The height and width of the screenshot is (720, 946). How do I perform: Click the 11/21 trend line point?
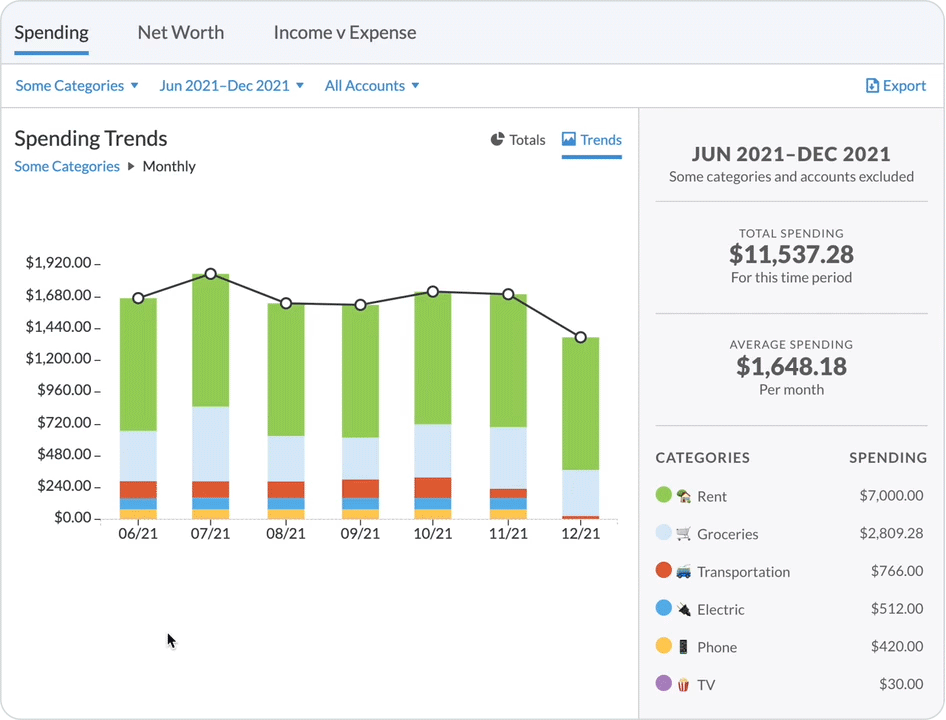pyautogui.click(x=508, y=294)
